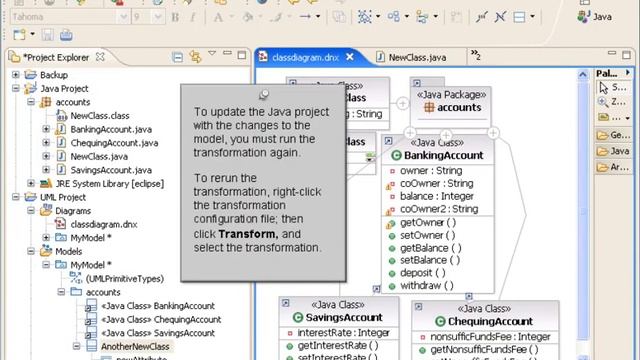Viewport: 640px width, 360px height.
Task: Close the classdiagram.dnx editor tab
Action: click(350, 57)
